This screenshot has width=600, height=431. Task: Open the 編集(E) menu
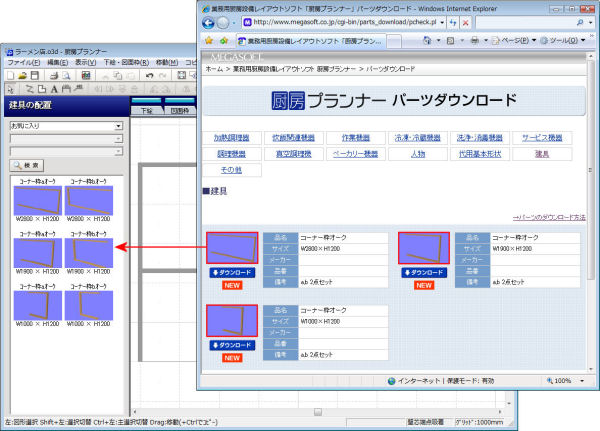pos(56,62)
